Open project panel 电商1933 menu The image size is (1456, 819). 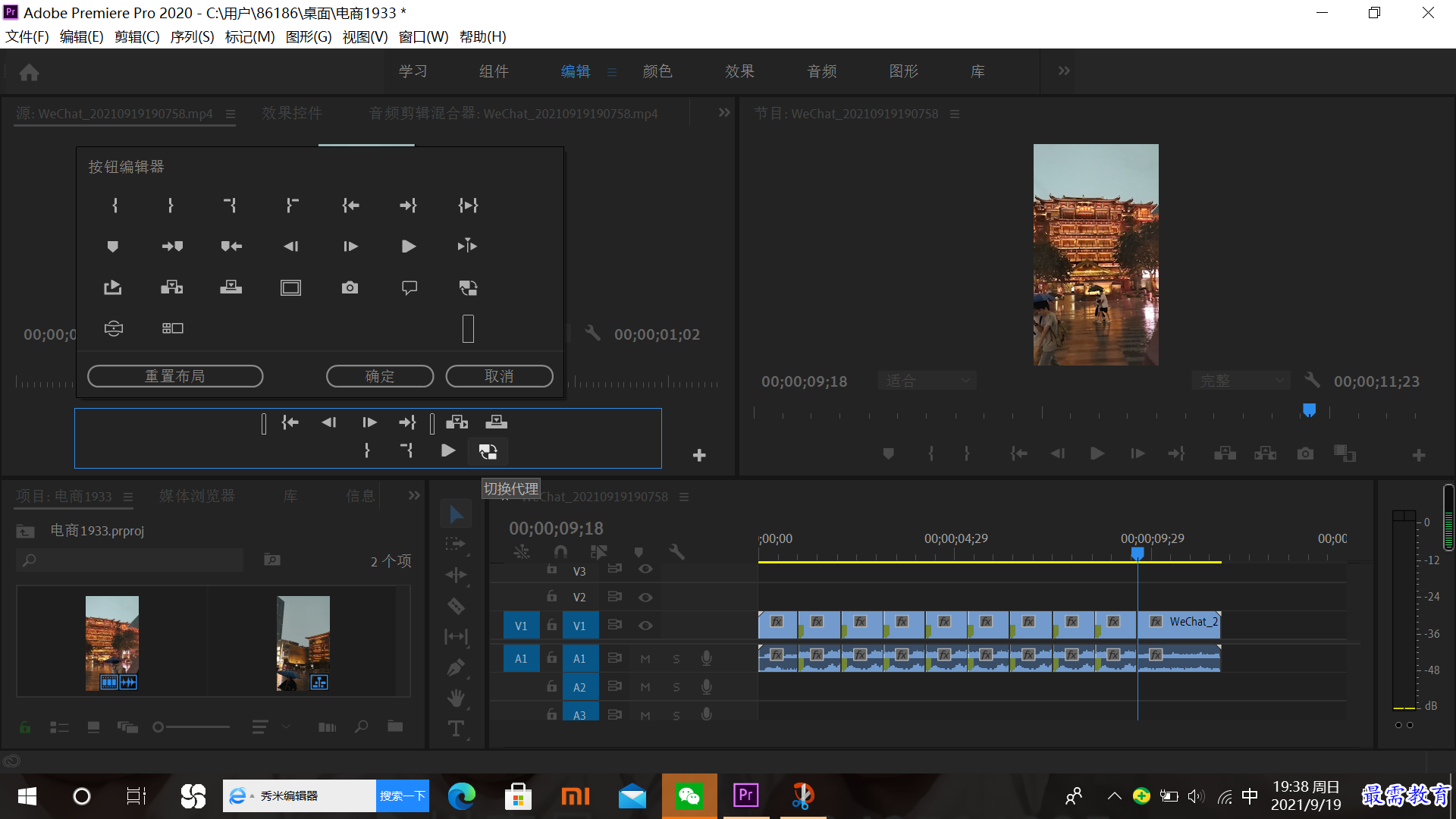pos(128,497)
